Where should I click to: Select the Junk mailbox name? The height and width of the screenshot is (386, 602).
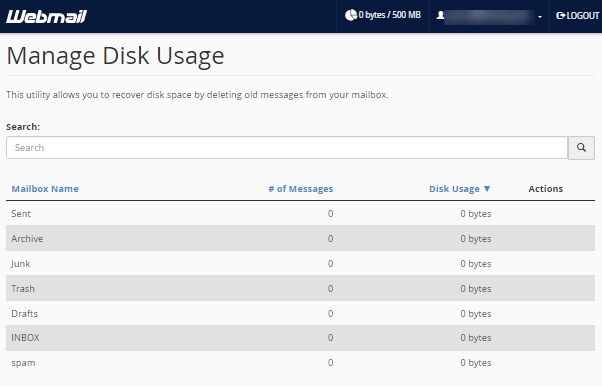tap(20, 263)
